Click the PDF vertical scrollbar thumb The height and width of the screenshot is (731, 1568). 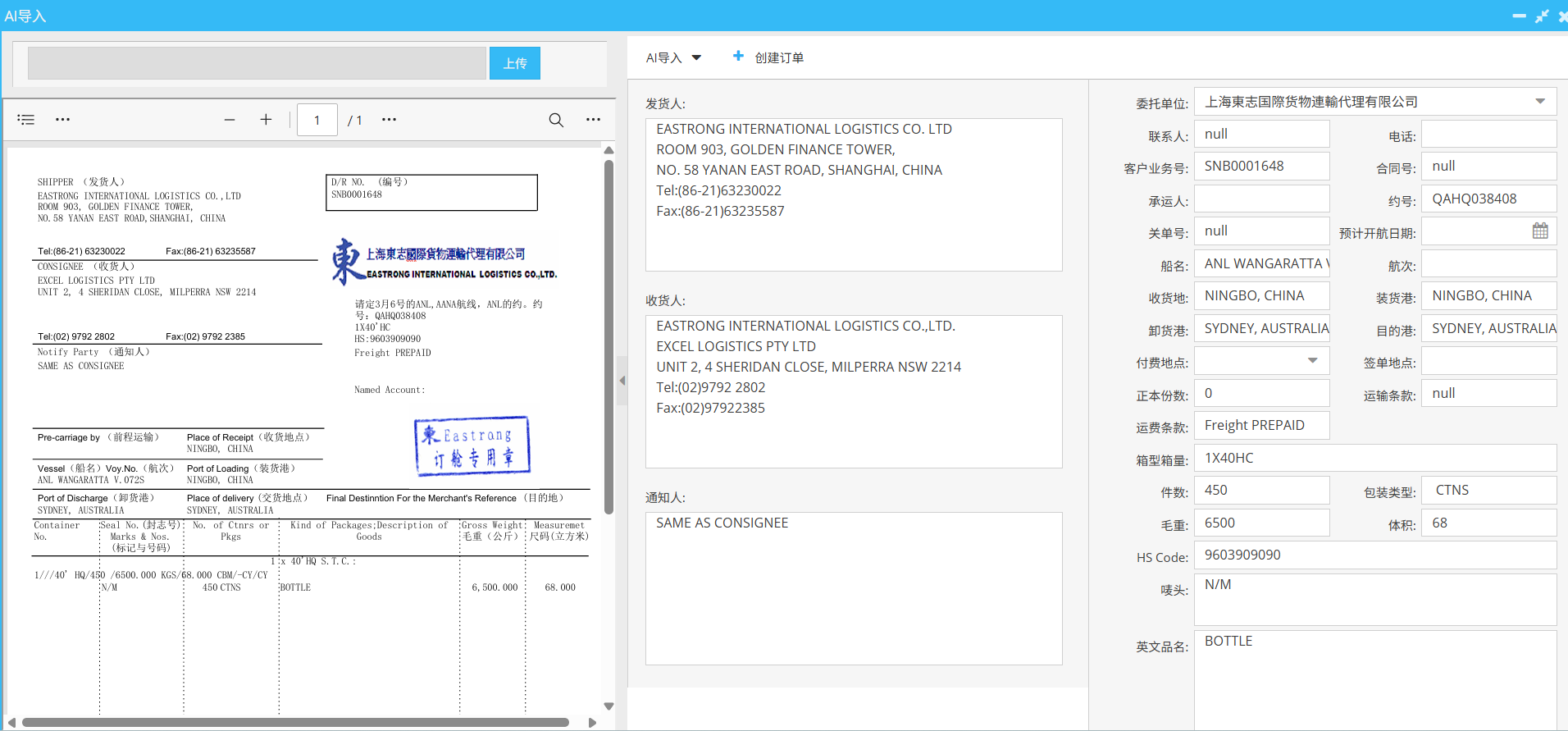(609, 336)
